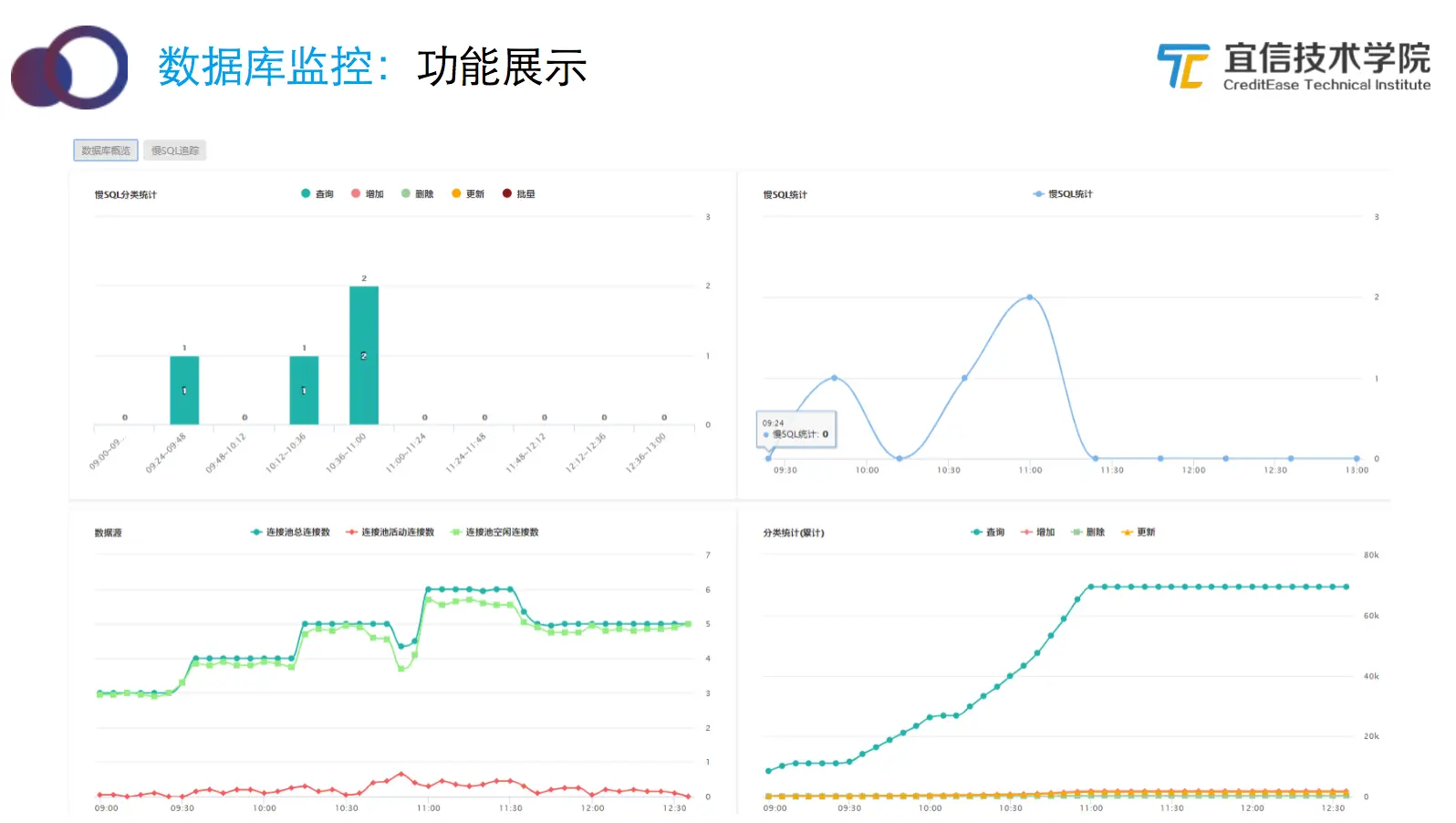This screenshot has height=823, width=1456.
Task: Switch to the 数据库概览 tab
Action: click(106, 151)
